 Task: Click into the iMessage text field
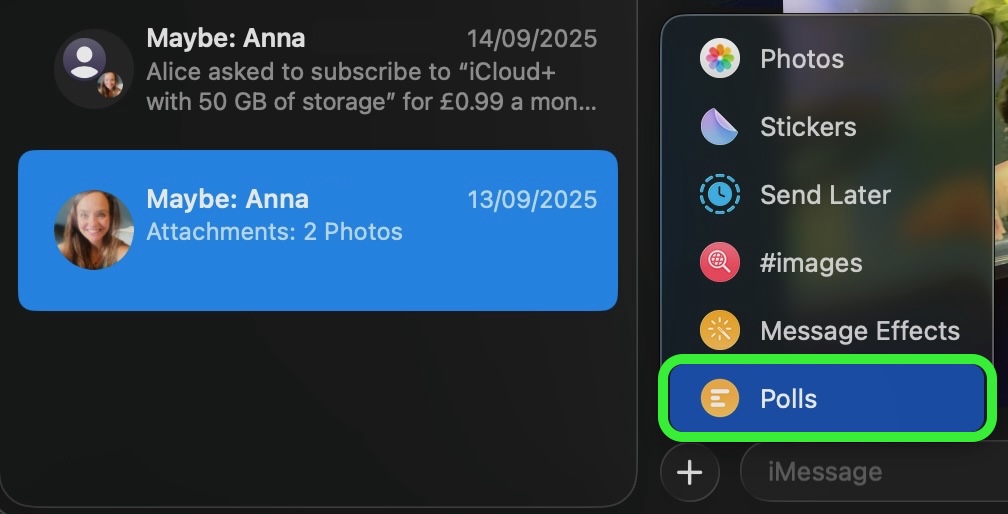(x=870, y=471)
